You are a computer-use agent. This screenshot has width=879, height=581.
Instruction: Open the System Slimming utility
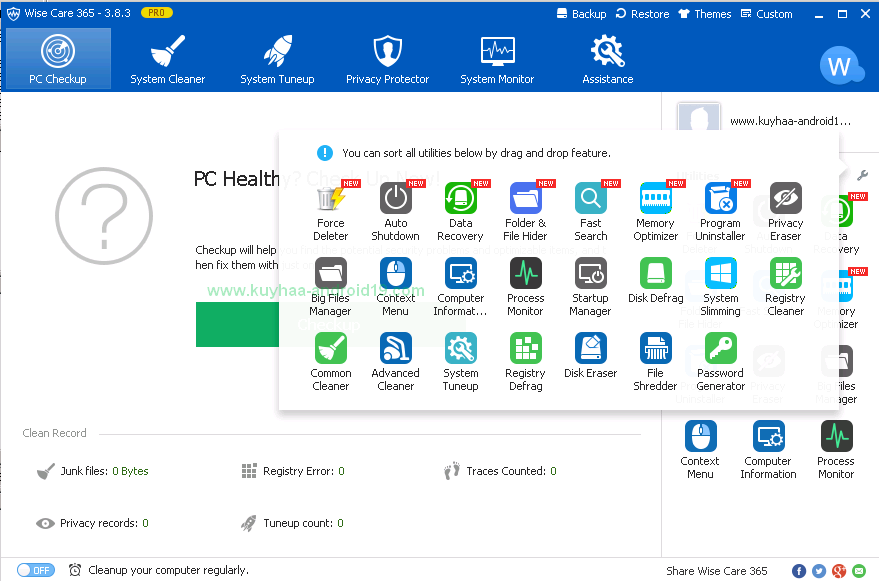coord(720,287)
